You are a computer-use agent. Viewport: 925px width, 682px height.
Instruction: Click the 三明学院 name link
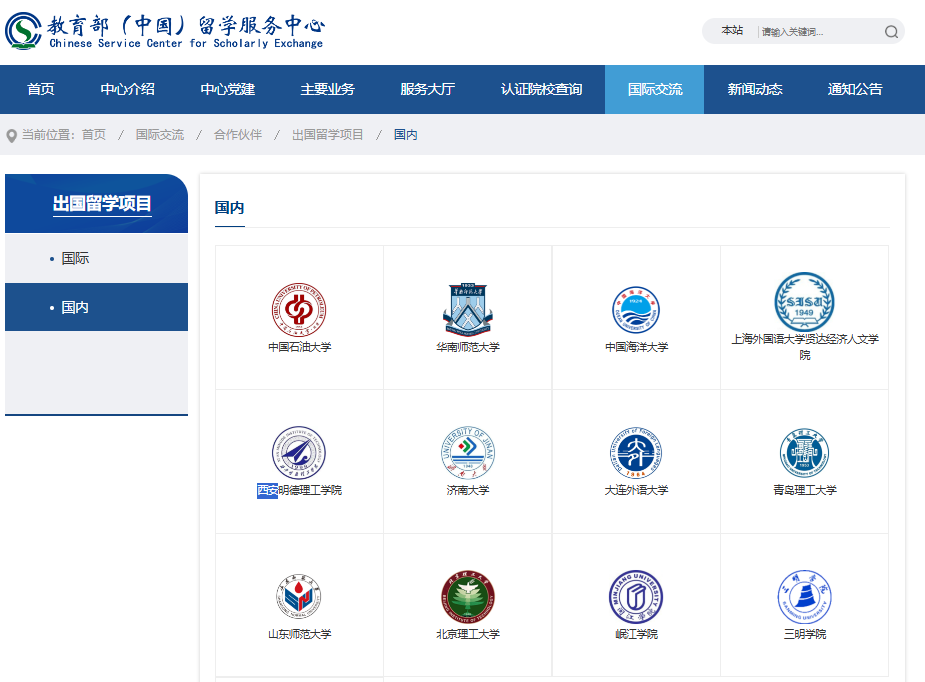click(x=805, y=634)
